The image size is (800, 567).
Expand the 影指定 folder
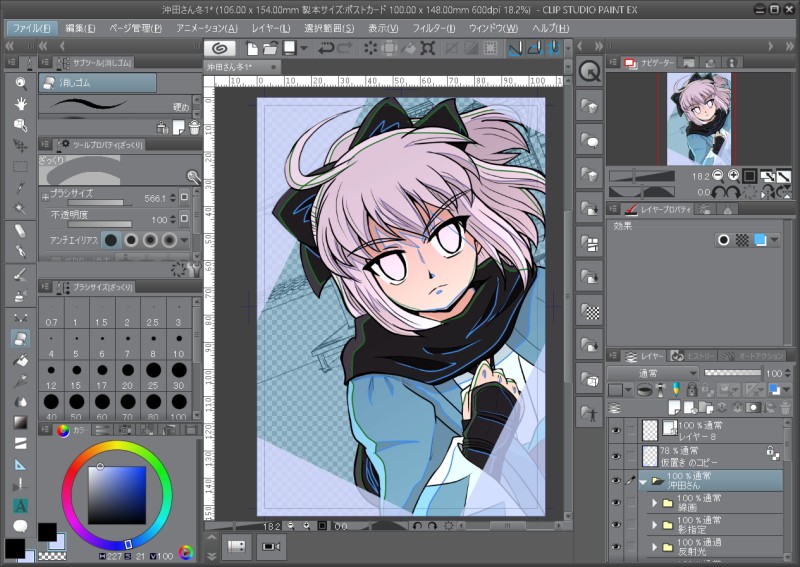[x=655, y=525]
